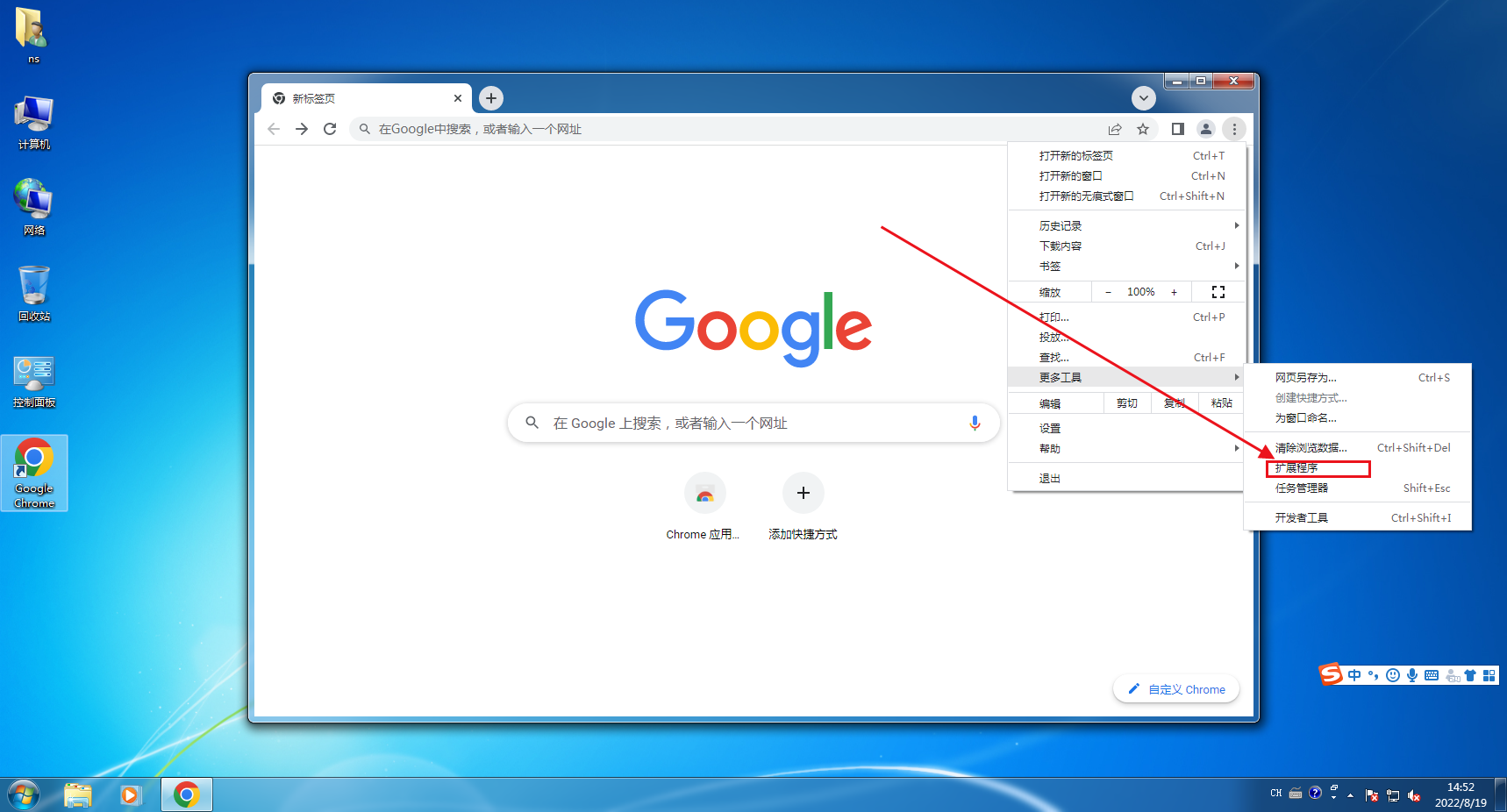Screen dimensions: 1507x812
Task: Select 打开新的无痕式窗口 menu item
Action: coord(1127,196)
